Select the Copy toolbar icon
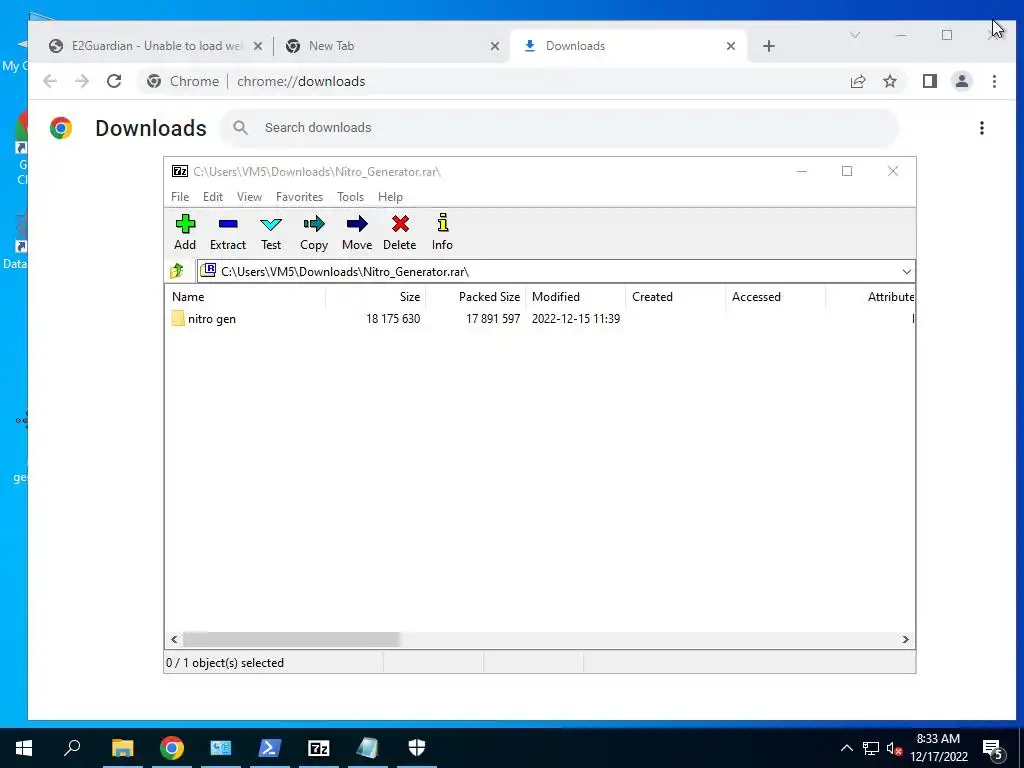 click(313, 225)
